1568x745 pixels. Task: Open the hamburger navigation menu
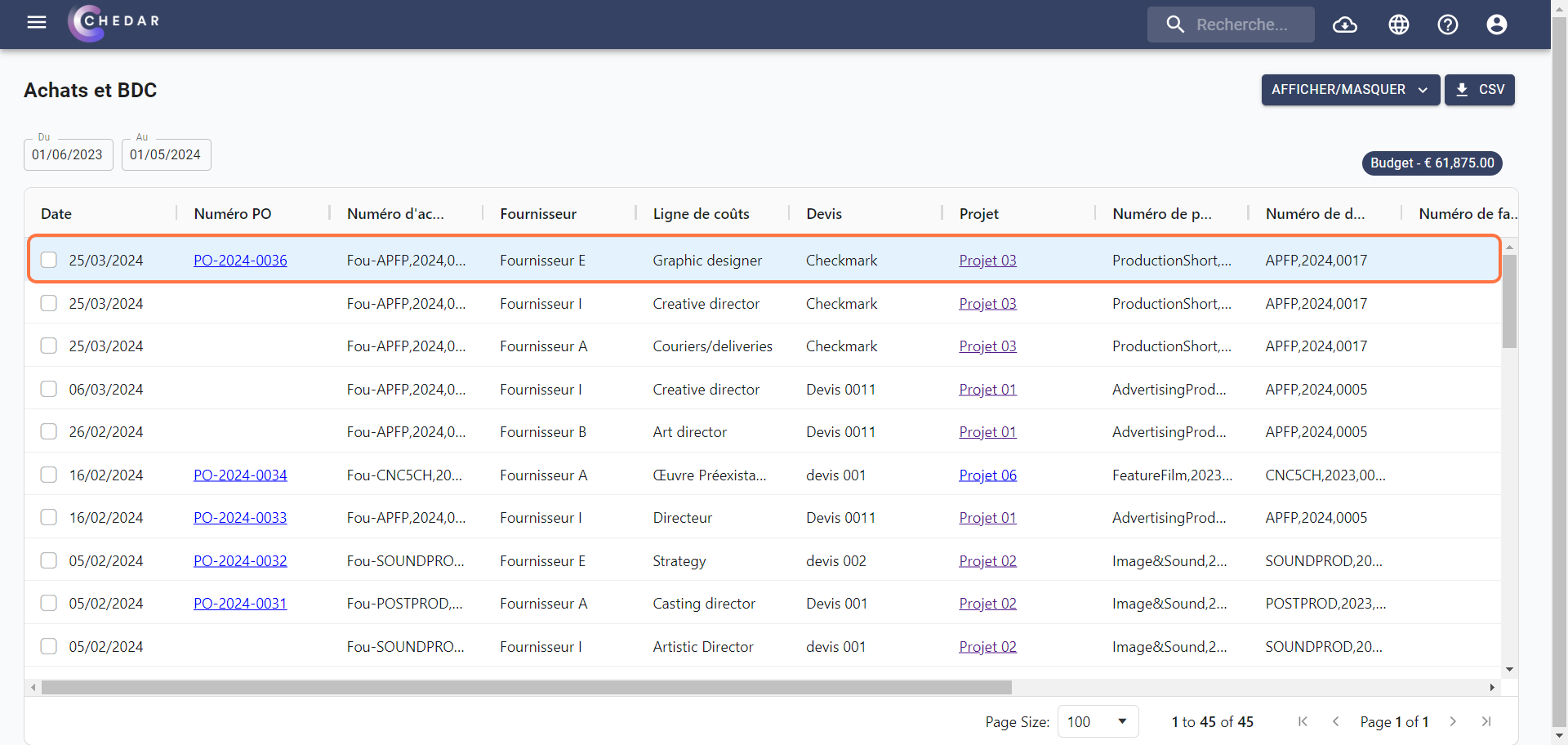(37, 22)
